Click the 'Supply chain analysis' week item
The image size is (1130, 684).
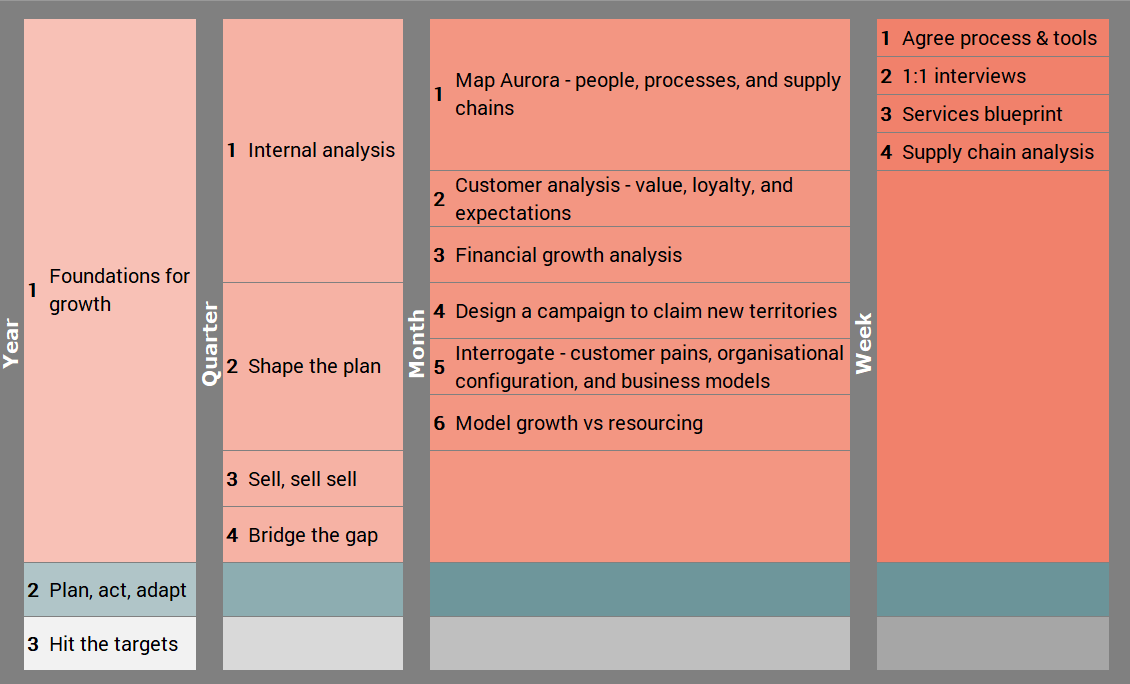pyautogui.click(x=993, y=152)
